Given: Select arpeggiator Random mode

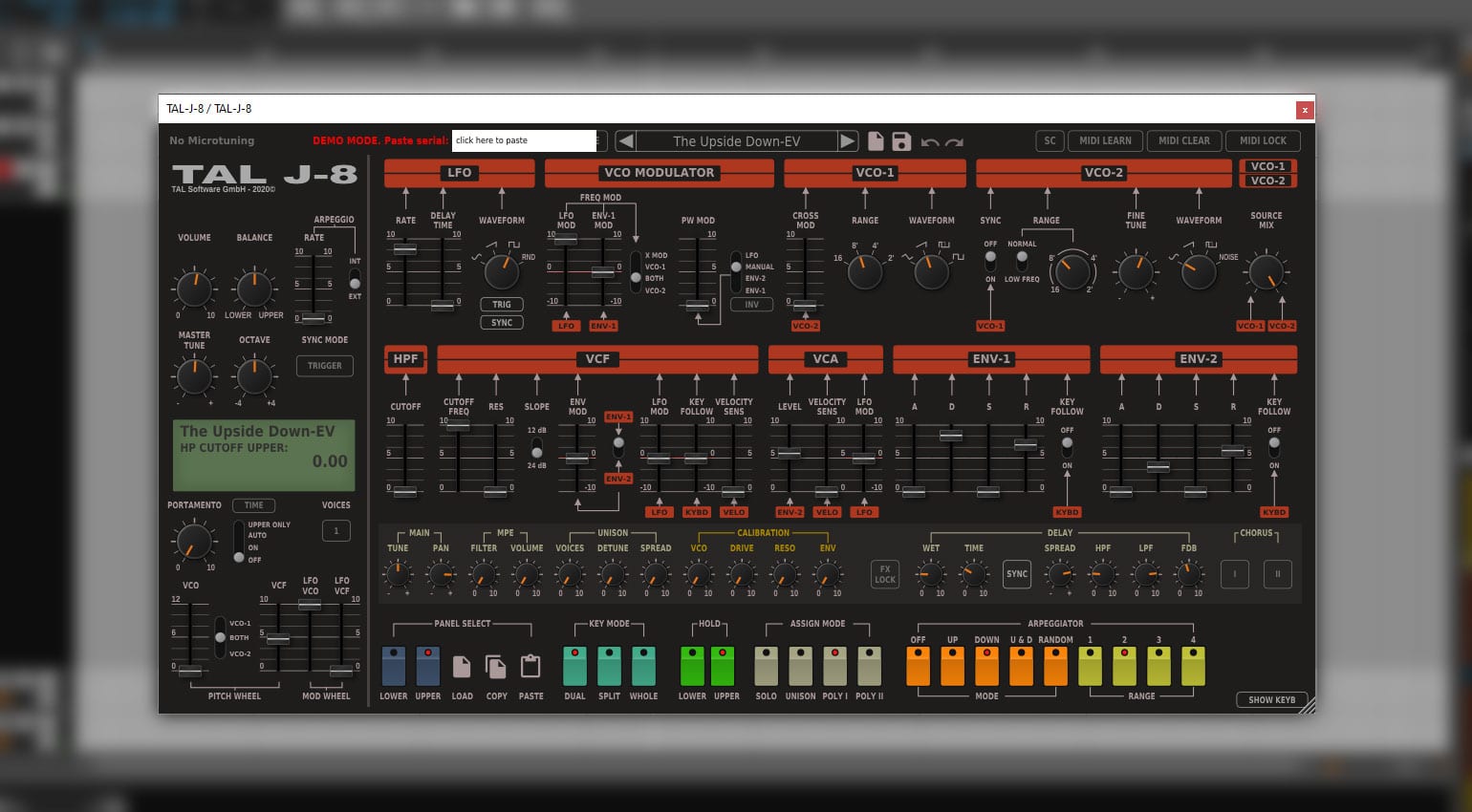Looking at the screenshot, I should [x=1055, y=666].
